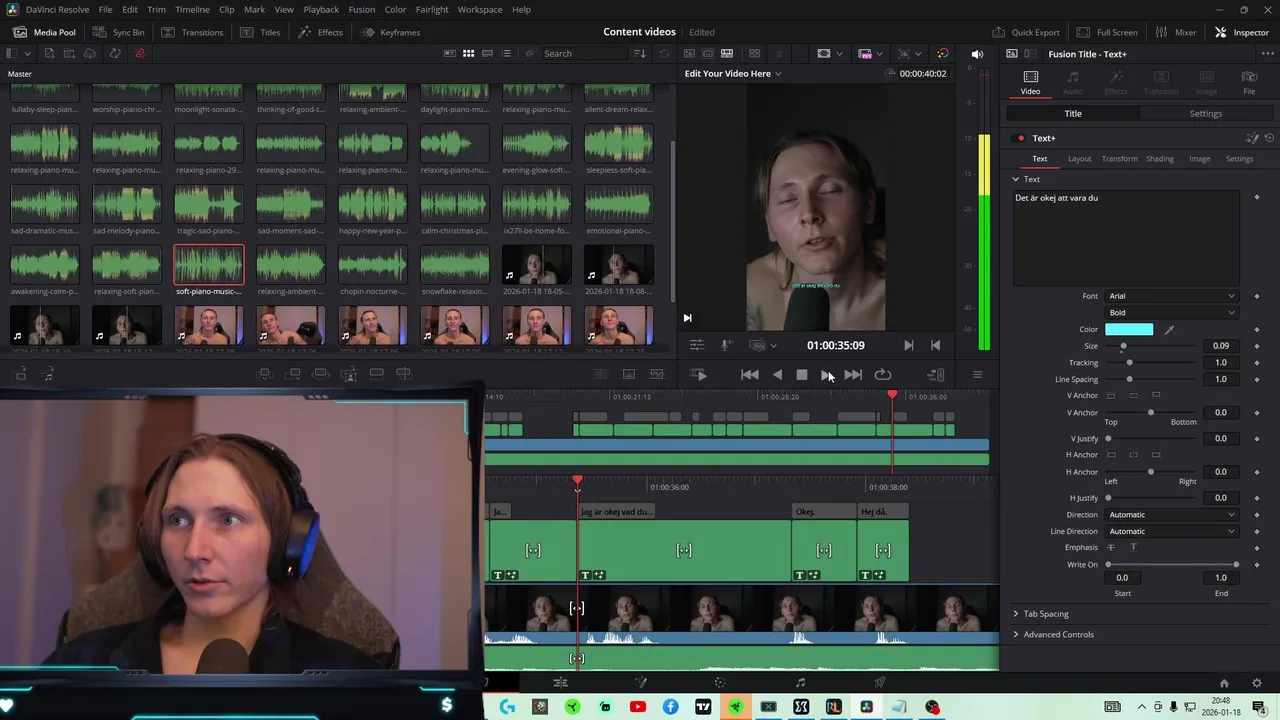The height and width of the screenshot is (720, 1280).
Task: Open the Fairlight menu
Action: (x=432, y=9)
